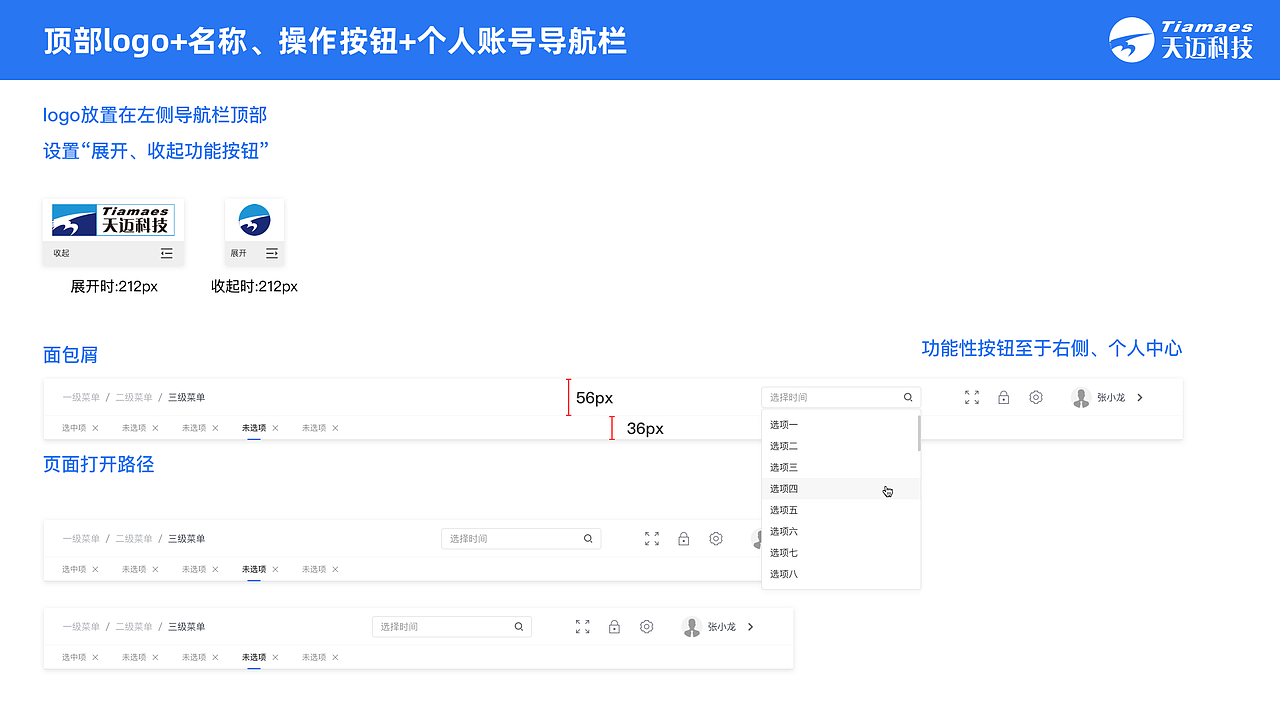Click gear icon in the navbar overlapped by the dropdown
The image size is (1280, 720).
click(x=716, y=538)
